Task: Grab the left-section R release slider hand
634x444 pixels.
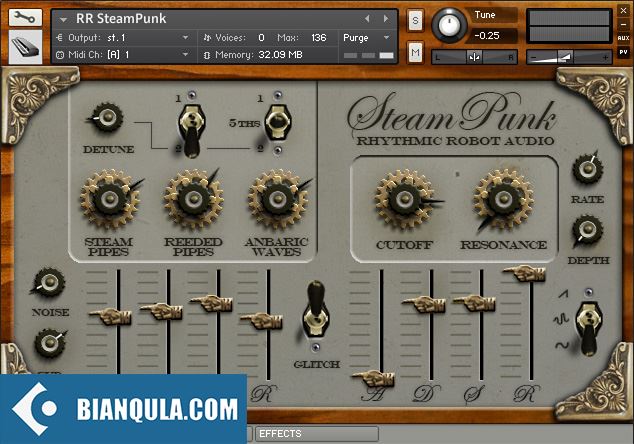Action: point(261,321)
